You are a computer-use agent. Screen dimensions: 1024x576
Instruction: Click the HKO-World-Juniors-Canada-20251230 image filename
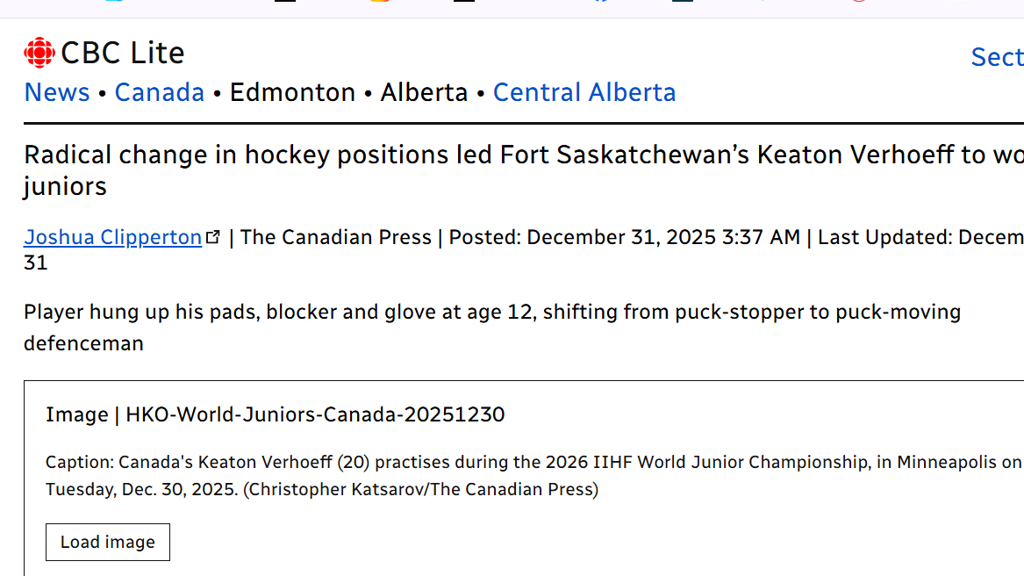(x=315, y=414)
